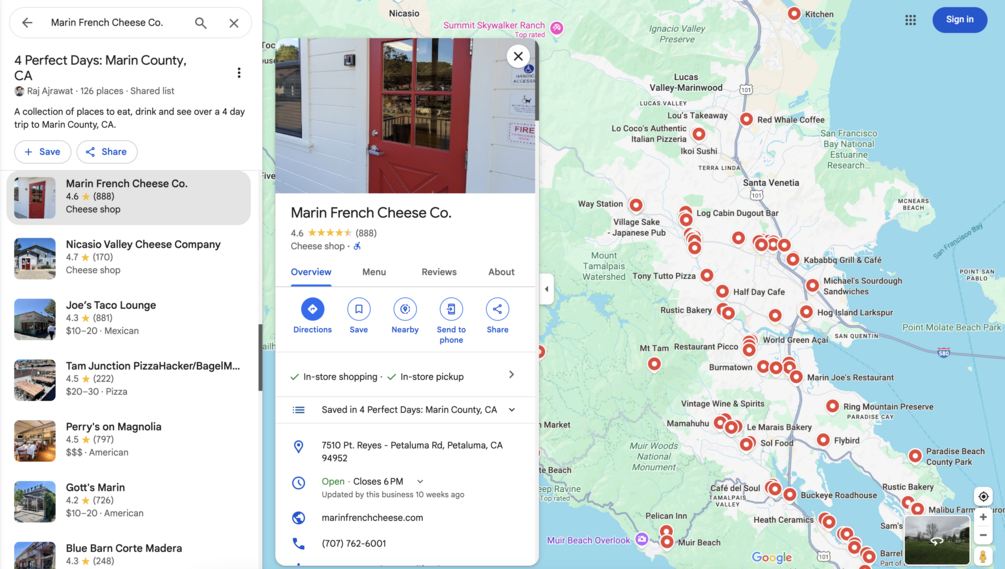The height and width of the screenshot is (569, 1005).
Task: Collapse the side panel with arrow toggle
Action: tap(546, 289)
